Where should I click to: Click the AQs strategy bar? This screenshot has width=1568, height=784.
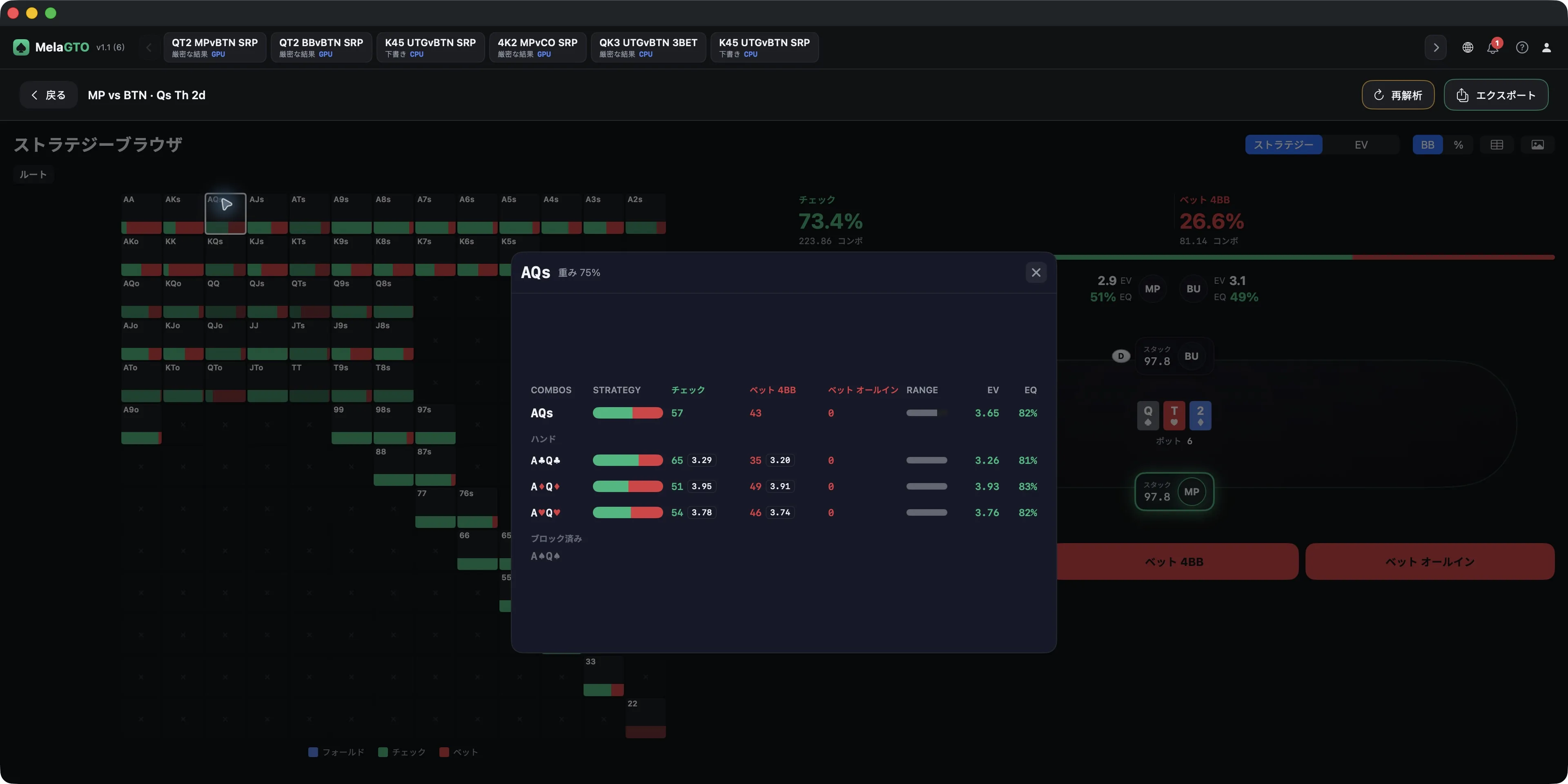[x=628, y=413]
